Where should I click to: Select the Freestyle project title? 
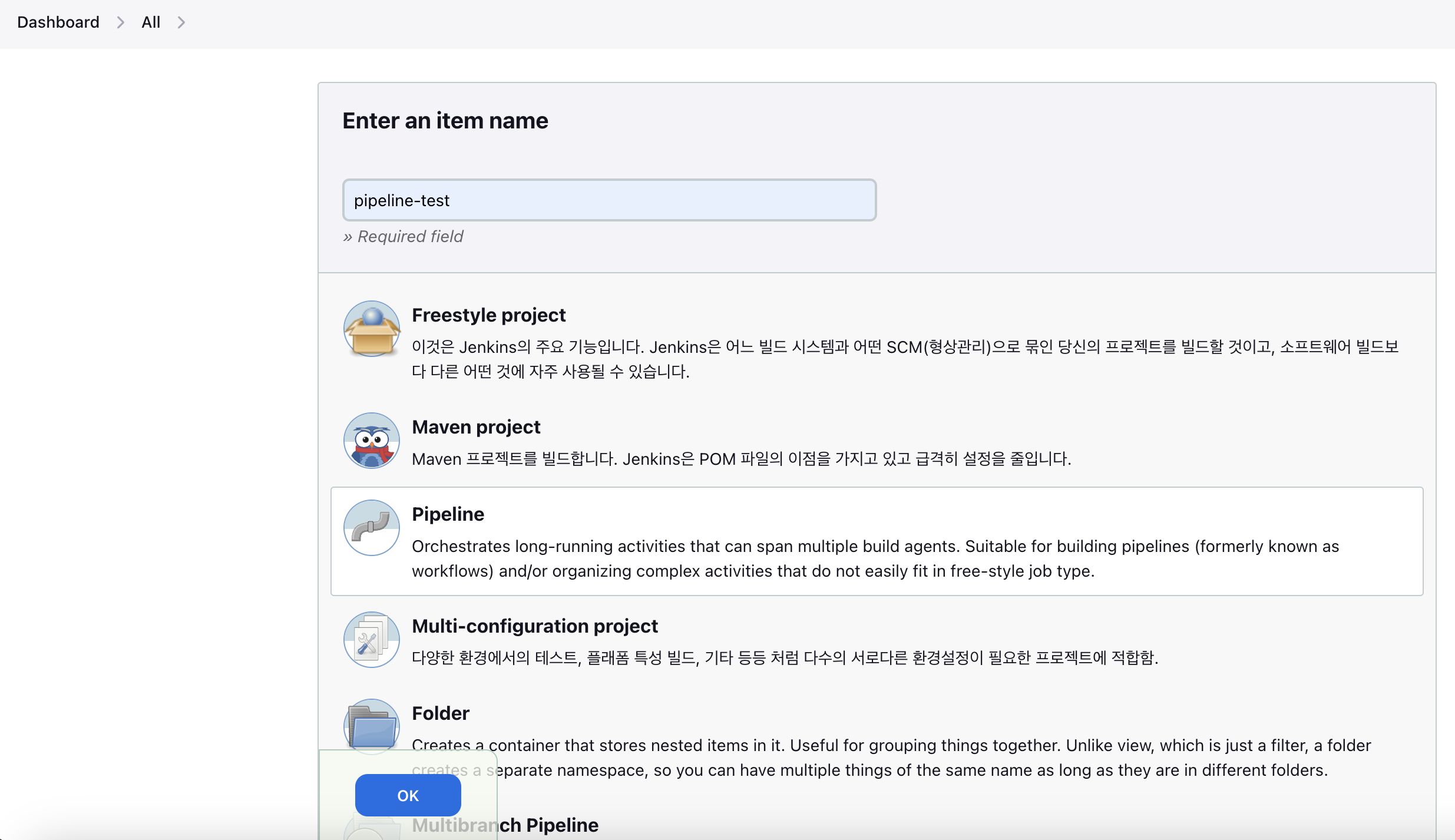tap(488, 315)
